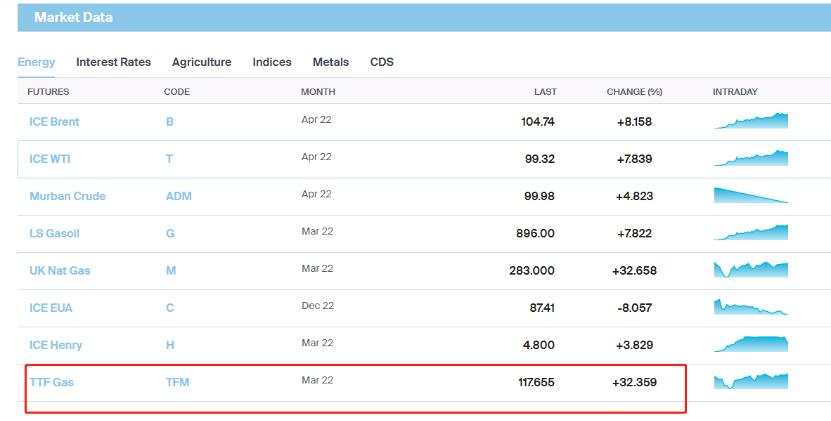Select the Murban Crude futures link
Viewport: 831px width, 421px height.
coord(67,196)
